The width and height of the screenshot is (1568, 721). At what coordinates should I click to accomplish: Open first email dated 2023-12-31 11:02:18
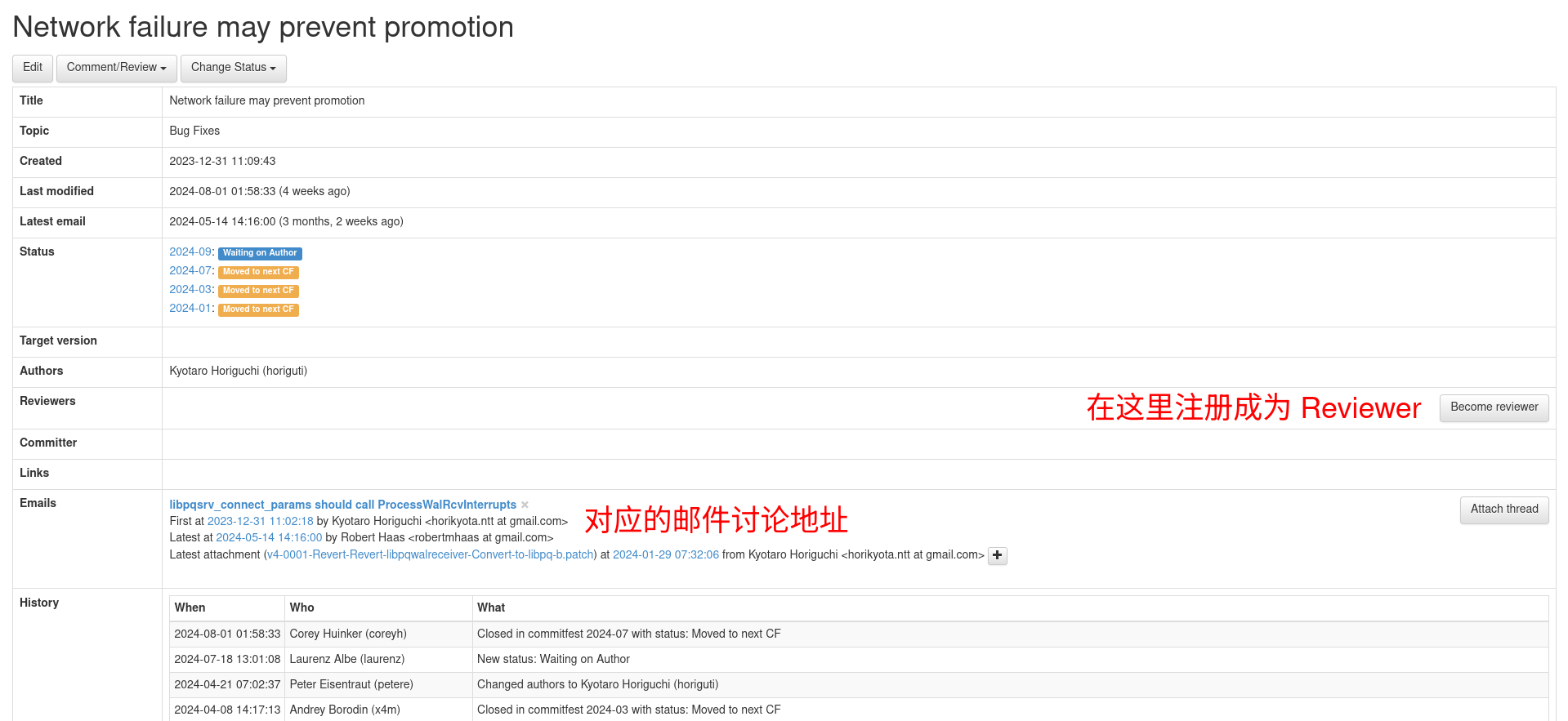tap(260, 522)
